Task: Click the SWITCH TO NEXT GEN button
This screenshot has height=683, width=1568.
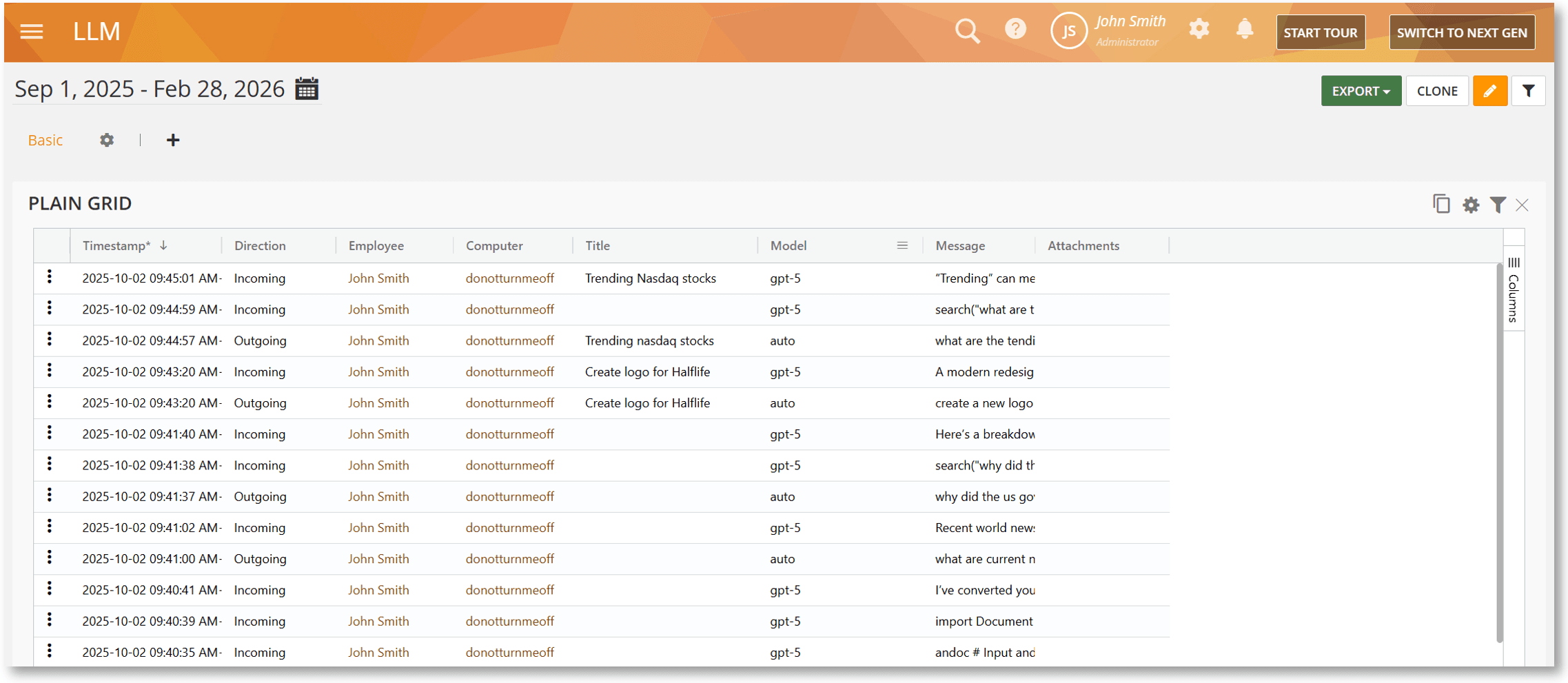Action: [1461, 32]
